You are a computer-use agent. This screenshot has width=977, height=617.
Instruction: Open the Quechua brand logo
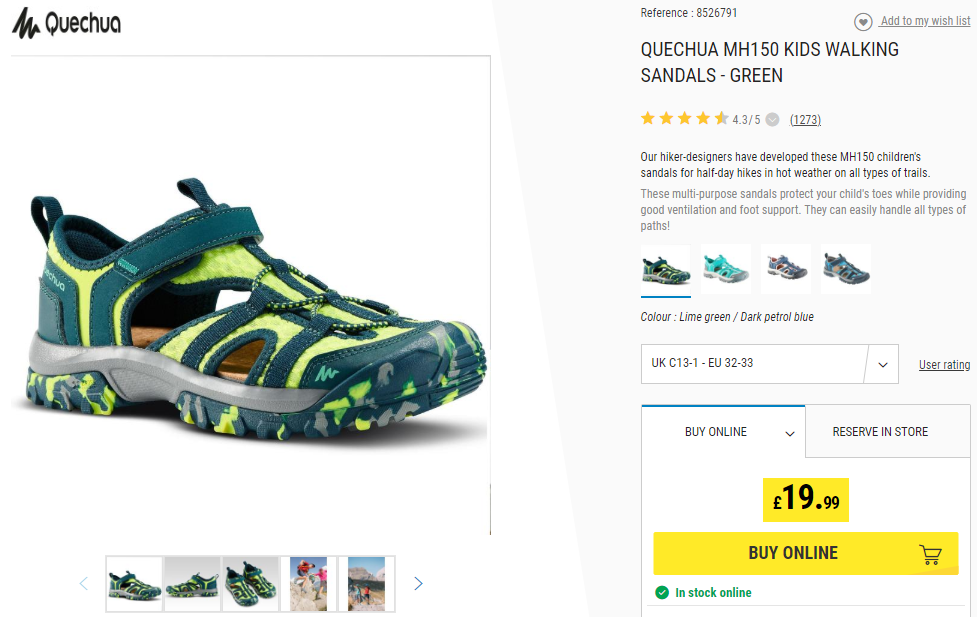(x=66, y=24)
